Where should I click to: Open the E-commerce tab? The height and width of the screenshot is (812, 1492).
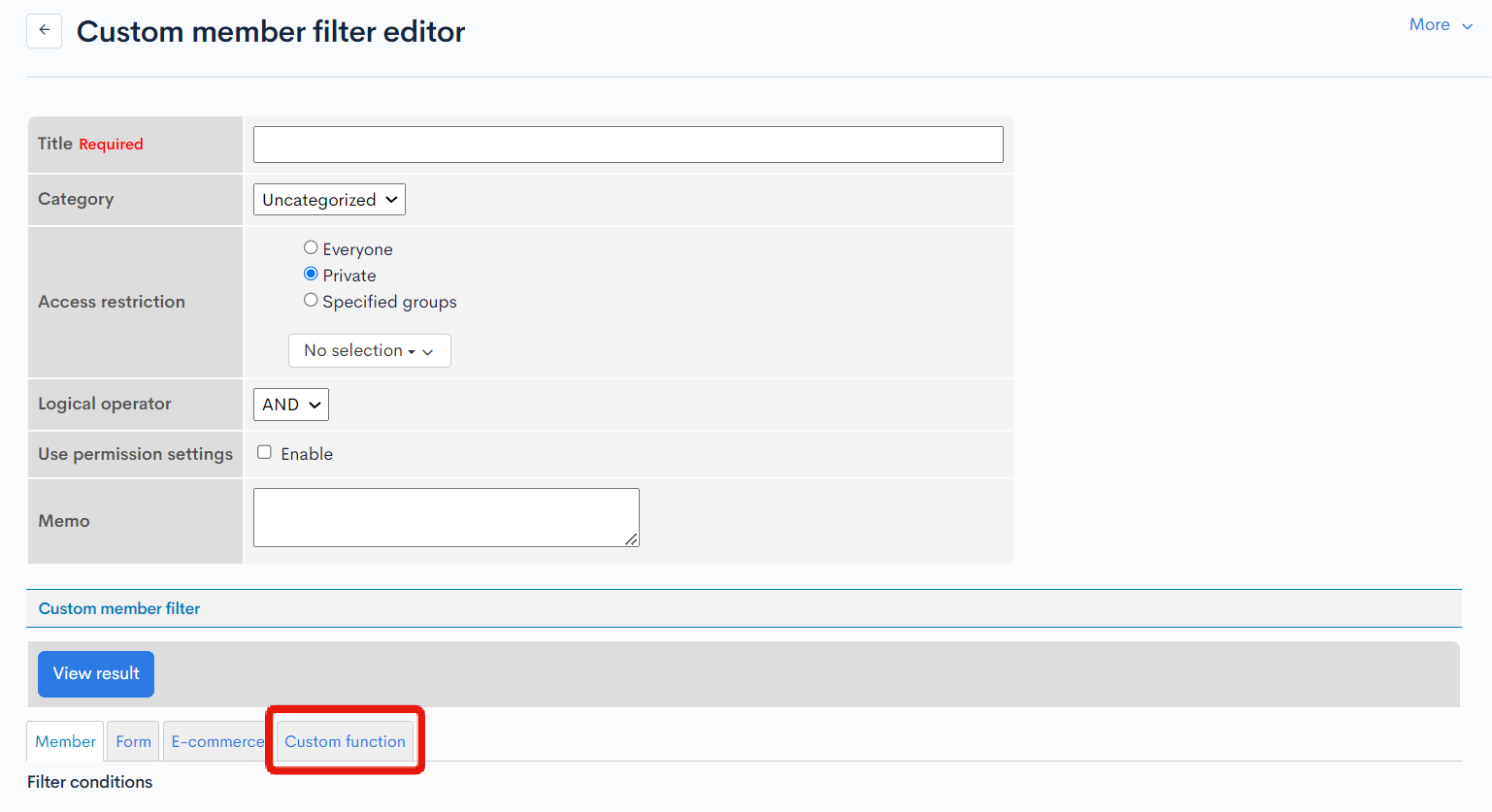[x=216, y=740]
